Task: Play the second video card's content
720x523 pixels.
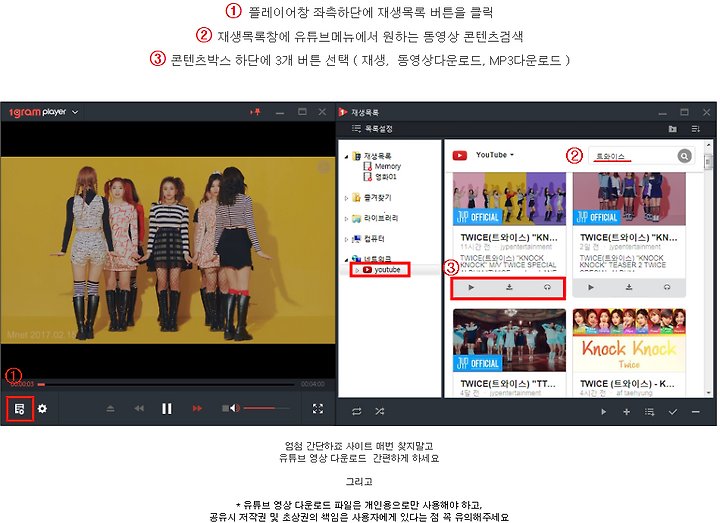Action: (591, 287)
